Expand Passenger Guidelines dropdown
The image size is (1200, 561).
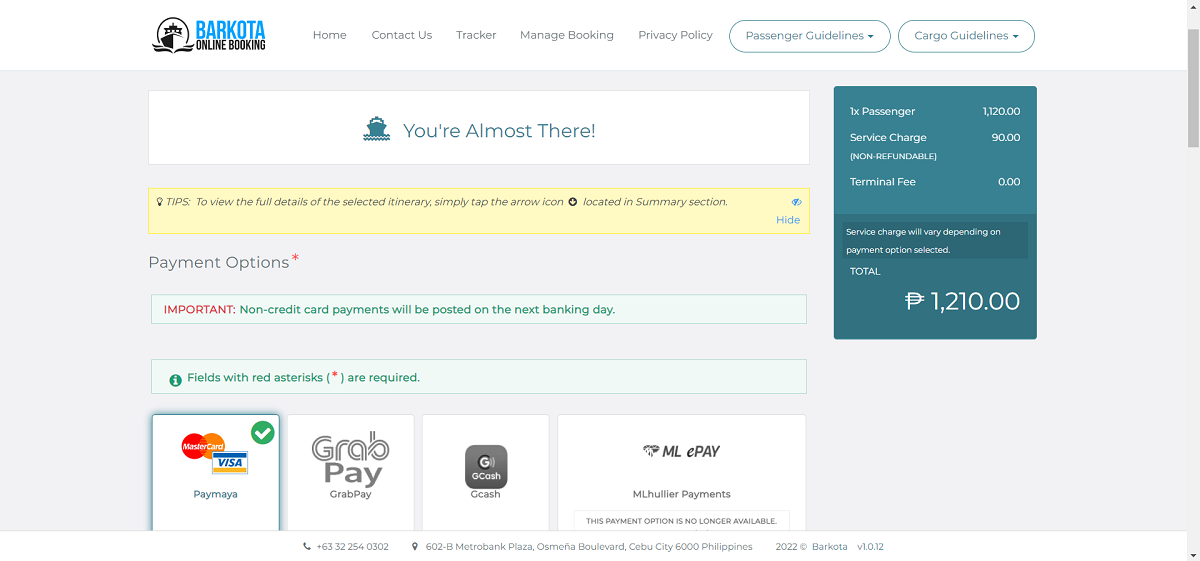point(810,36)
